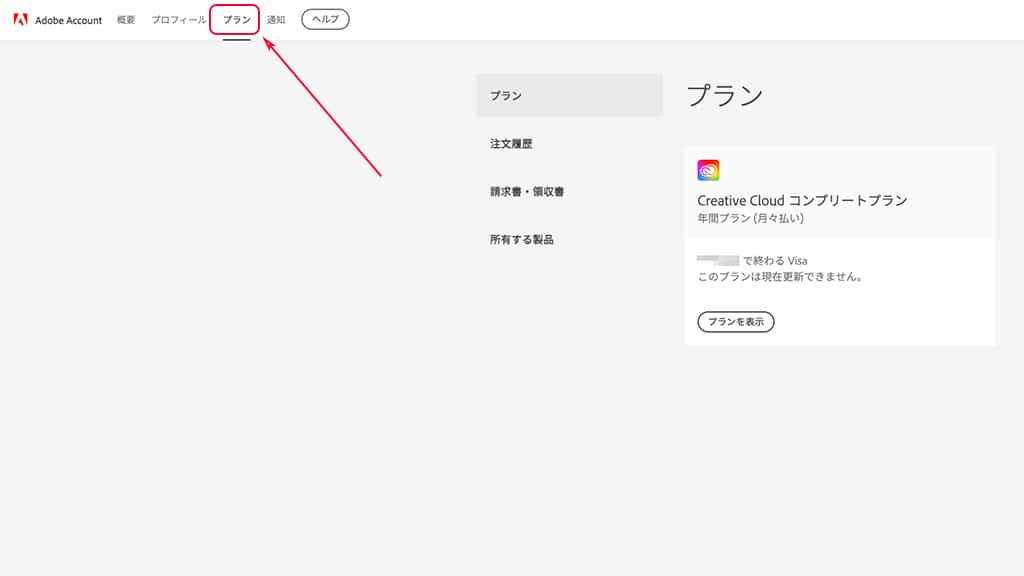
Task: Click the 年間プラン (月々払い) text
Action: 750,218
